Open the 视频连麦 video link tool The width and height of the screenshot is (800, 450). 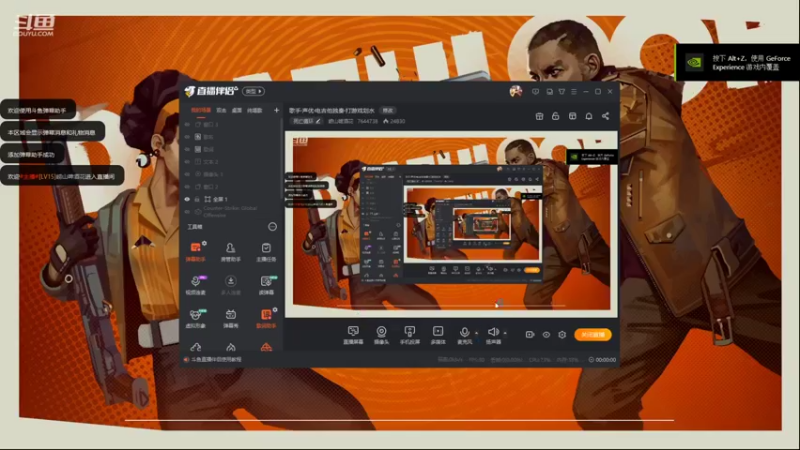pyautogui.click(x=195, y=285)
